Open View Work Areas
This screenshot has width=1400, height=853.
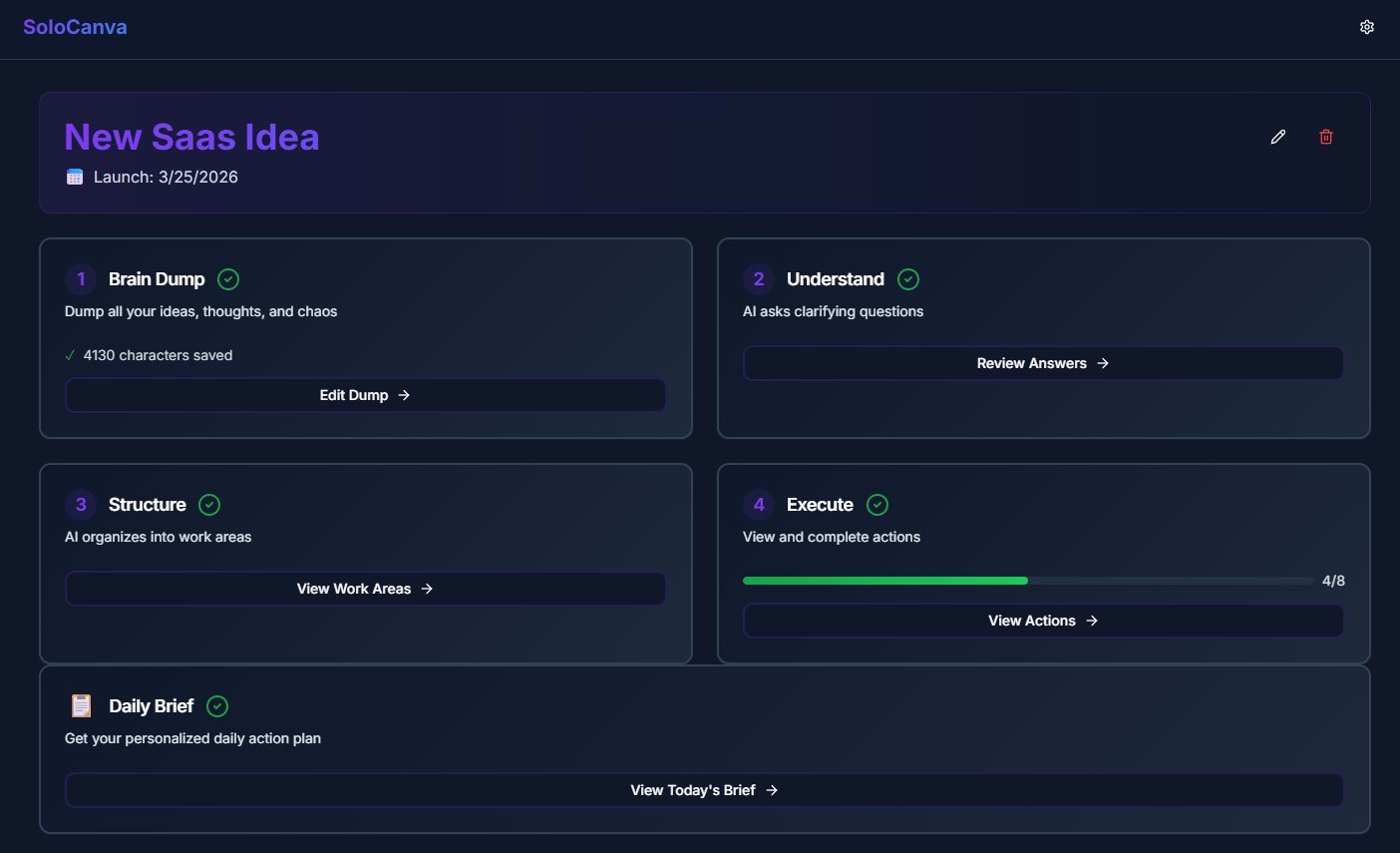coord(365,589)
